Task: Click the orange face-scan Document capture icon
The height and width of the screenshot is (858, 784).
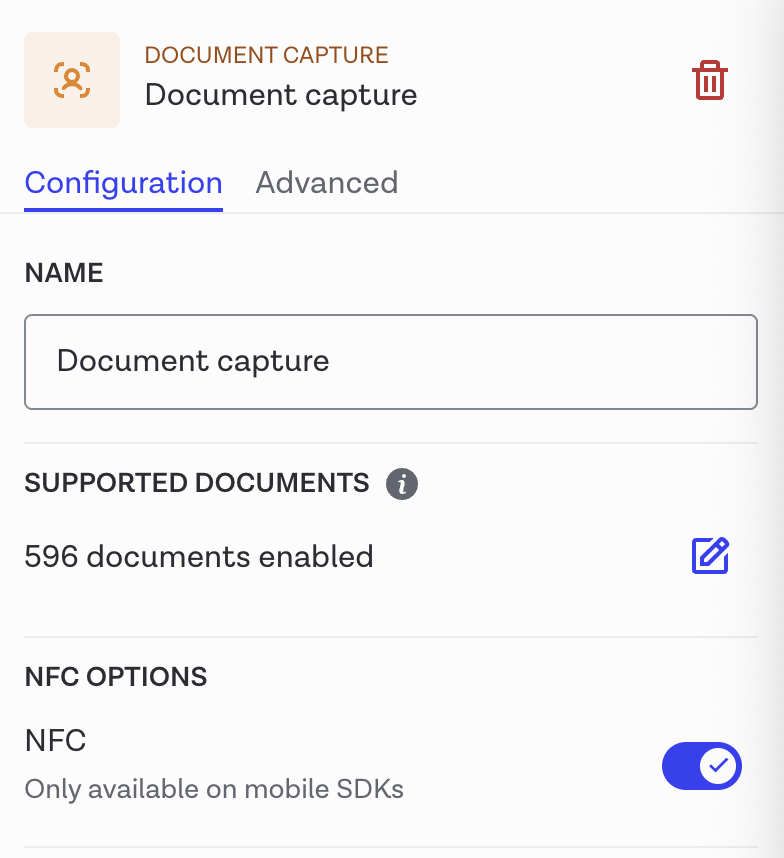Action: tap(72, 80)
